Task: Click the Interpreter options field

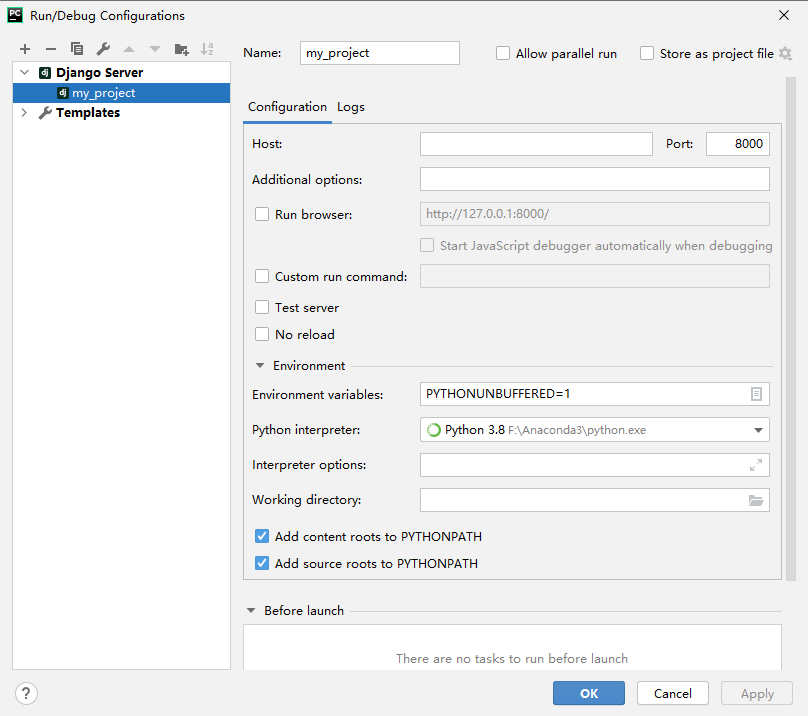Action: coord(595,465)
